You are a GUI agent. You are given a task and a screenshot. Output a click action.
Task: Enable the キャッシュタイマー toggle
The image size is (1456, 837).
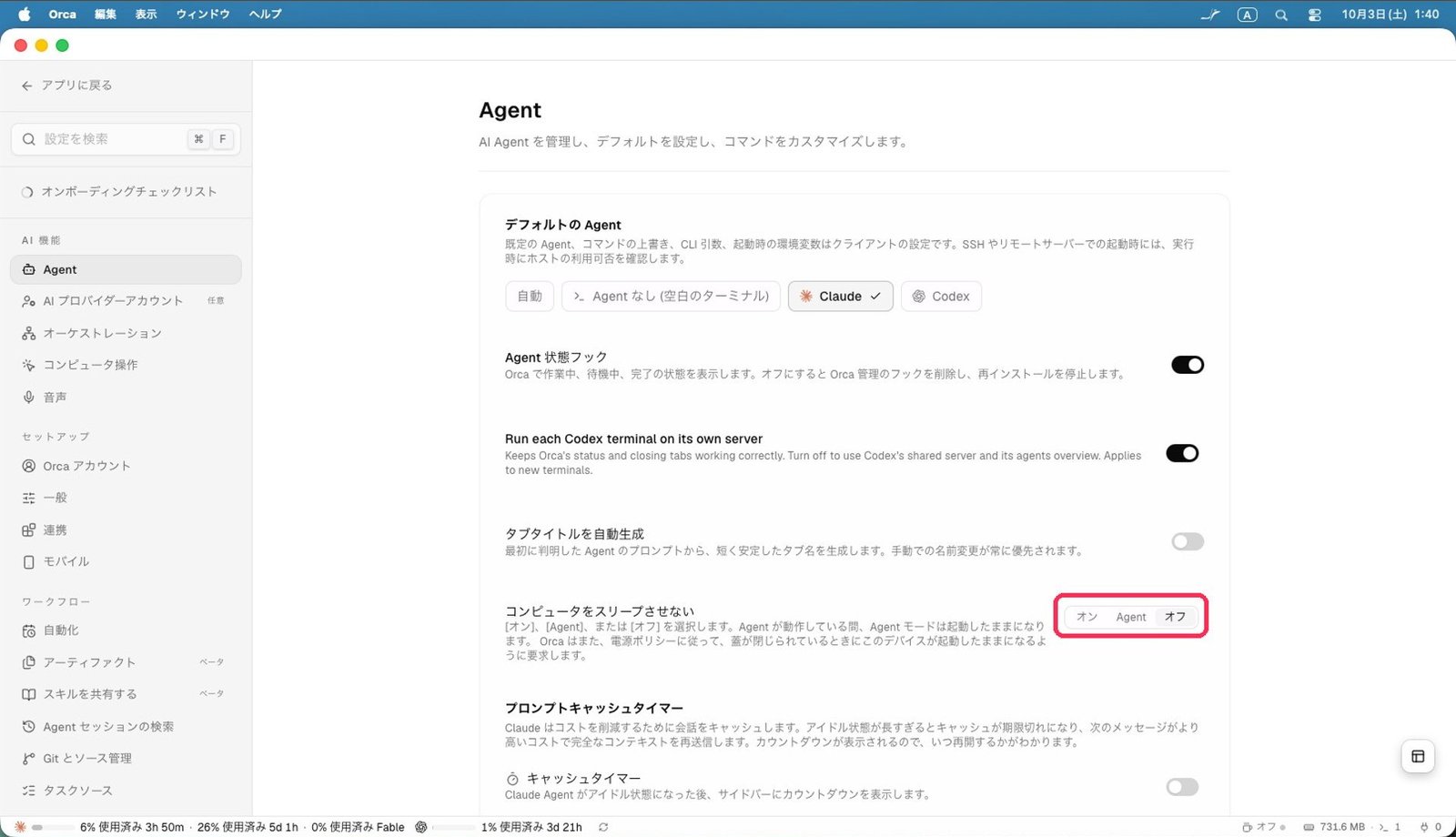point(1182,787)
